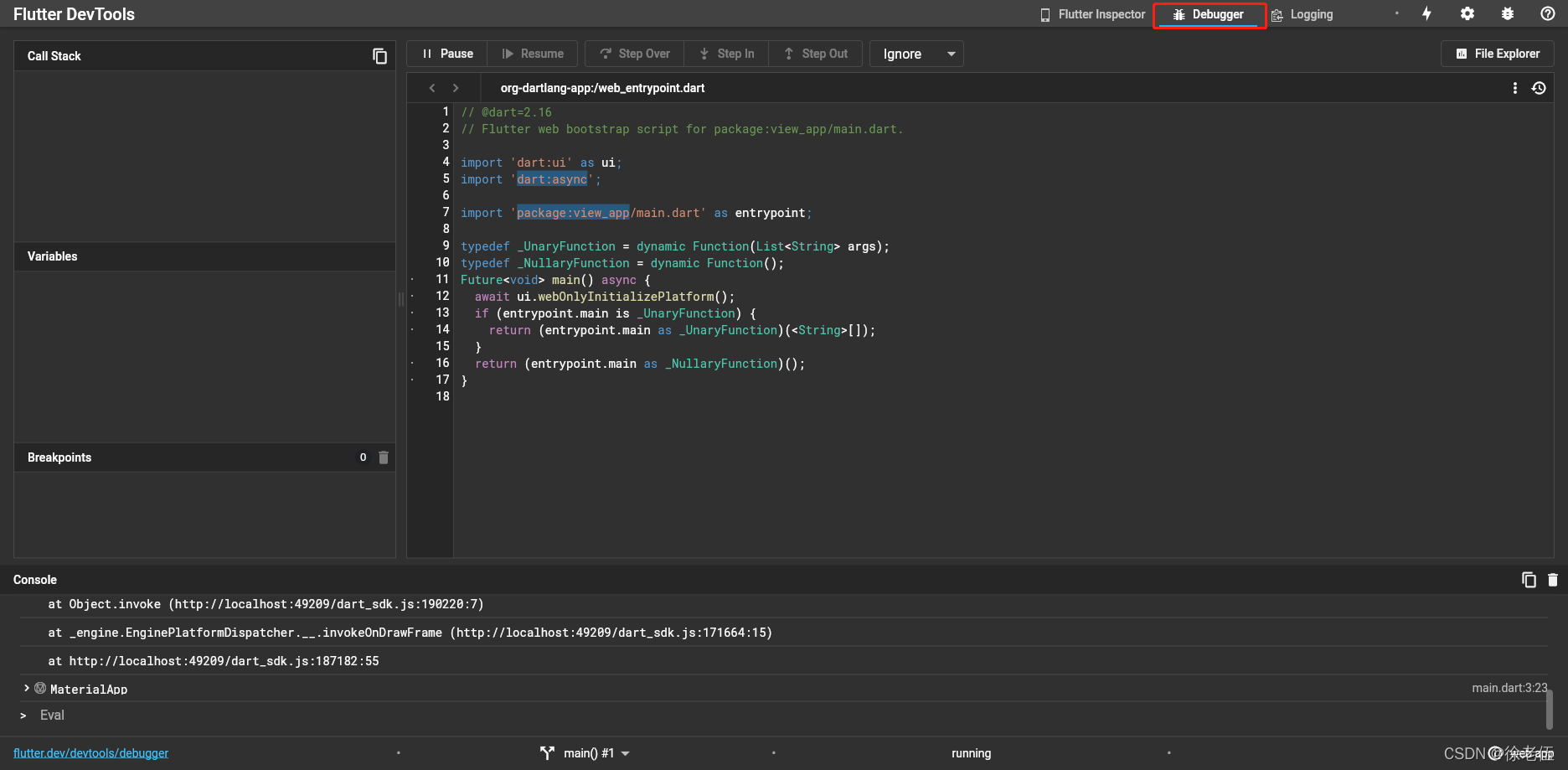Click the invokeOnDrawFrame stack trace line

(x=410, y=633)
